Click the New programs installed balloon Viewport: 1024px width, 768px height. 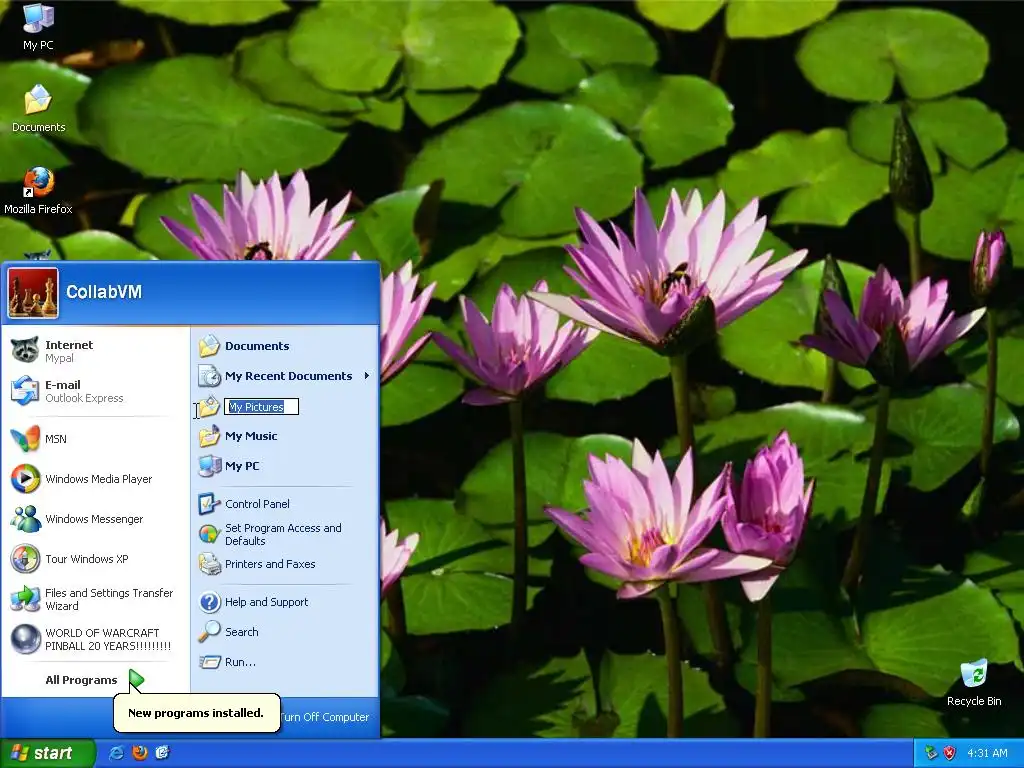[x=197, y=712]
